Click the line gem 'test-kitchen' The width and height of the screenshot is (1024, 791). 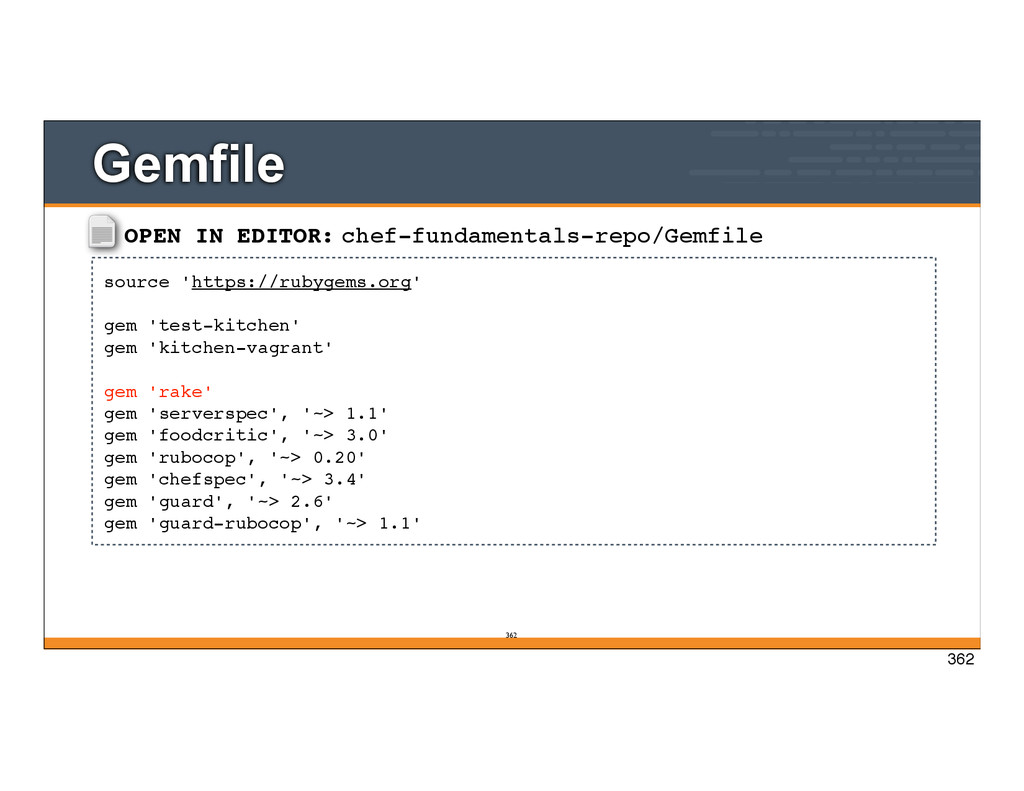pos(202,325)
